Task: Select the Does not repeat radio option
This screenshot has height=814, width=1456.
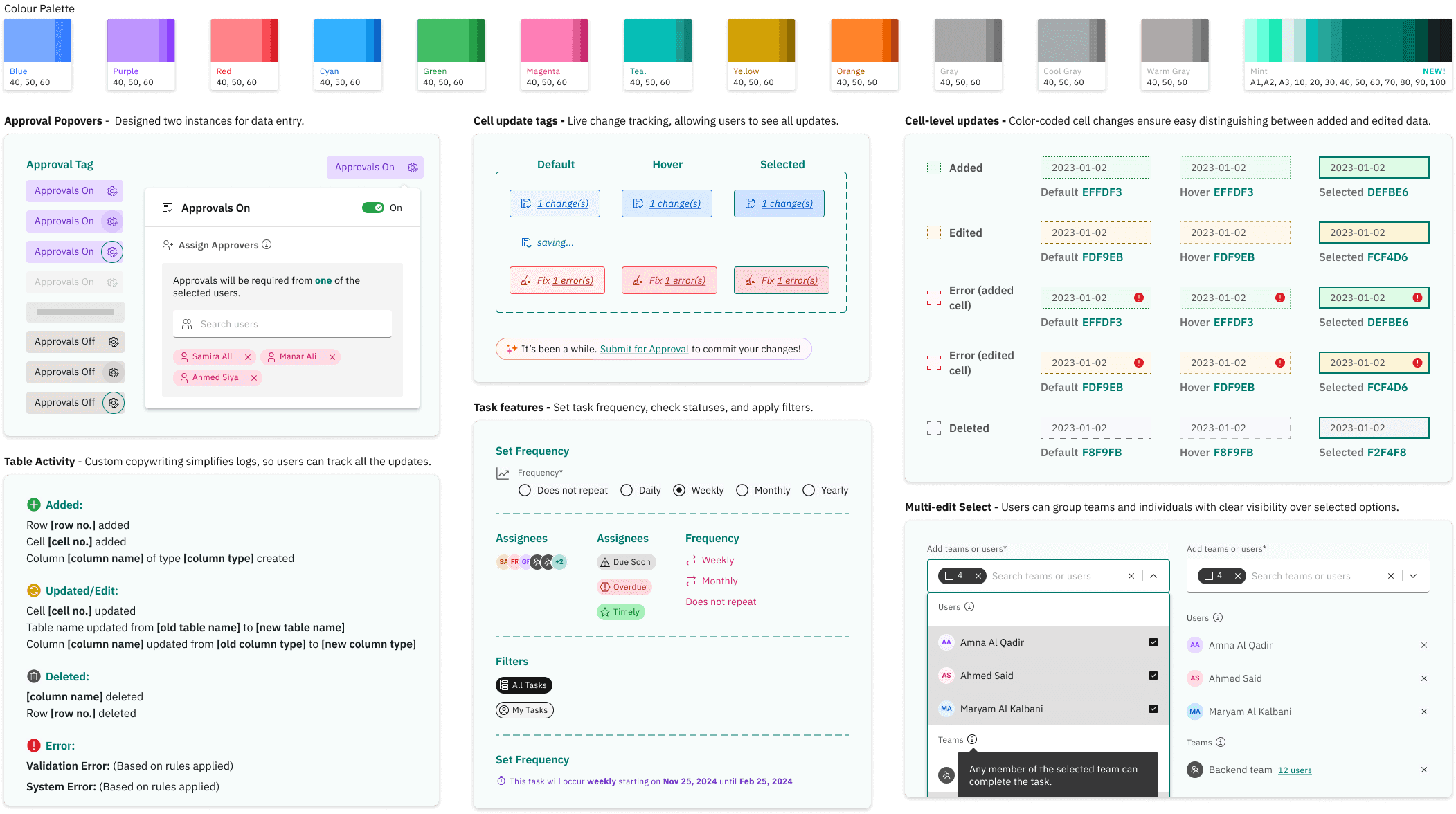Action: click(x=525, y=490)
